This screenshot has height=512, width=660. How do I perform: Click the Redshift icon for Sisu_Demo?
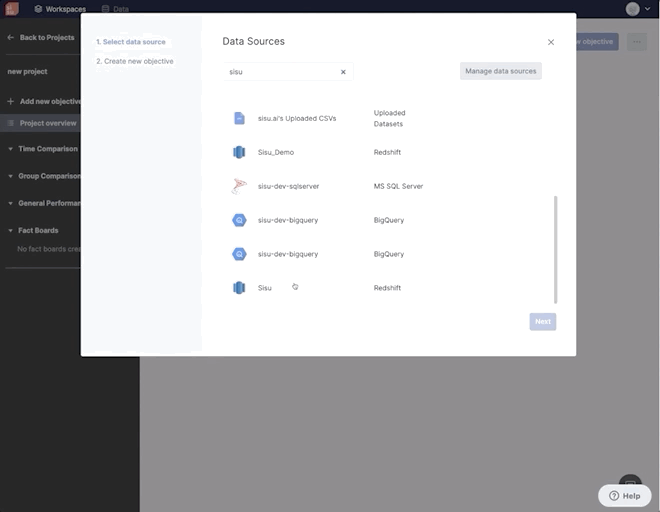tap(239, 152)
